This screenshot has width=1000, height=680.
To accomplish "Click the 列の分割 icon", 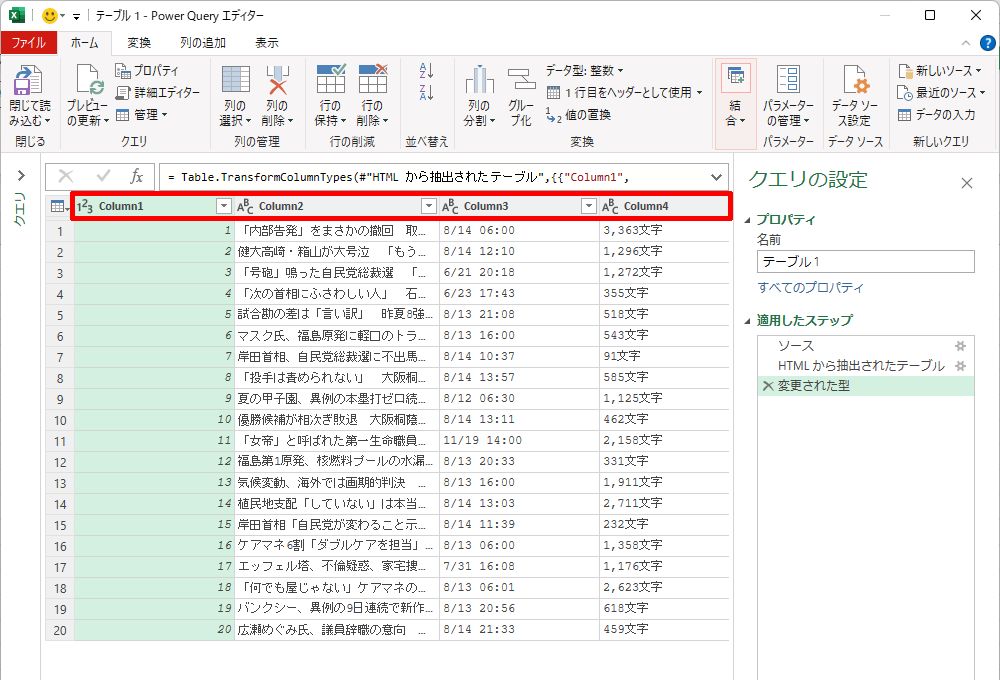I will click(x=479, y=81).
